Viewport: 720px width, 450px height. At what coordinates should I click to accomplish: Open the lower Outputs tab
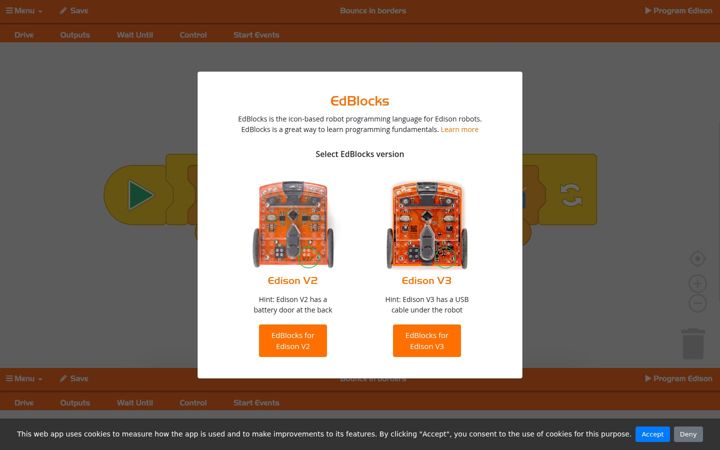75,403
